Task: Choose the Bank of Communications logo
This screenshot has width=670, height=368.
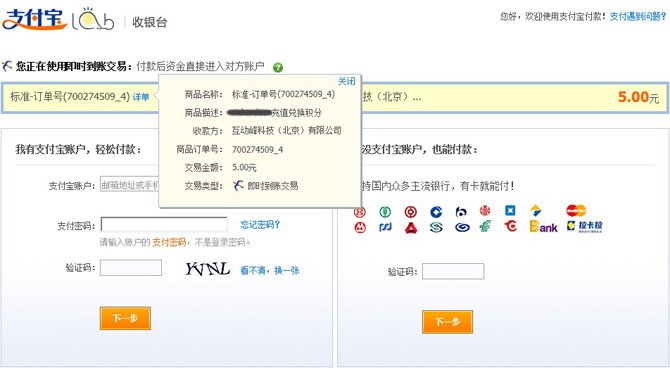Action: [461, 212]
